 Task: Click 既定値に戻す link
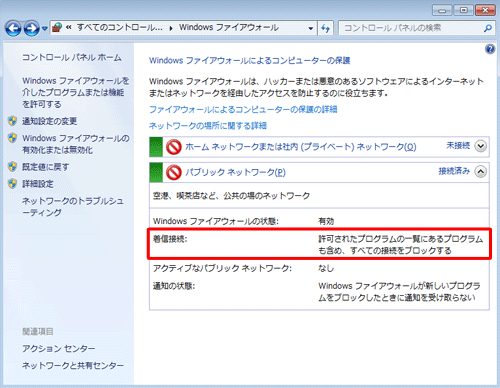pos(46,167)
